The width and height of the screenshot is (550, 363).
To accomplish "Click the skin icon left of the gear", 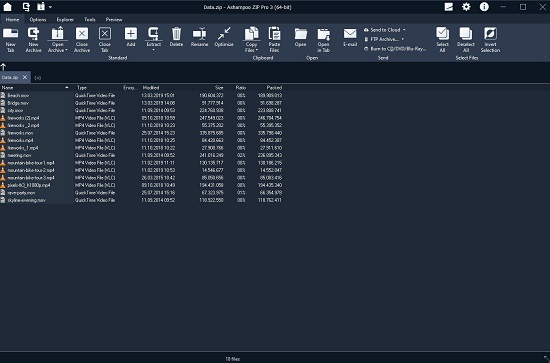I will [x=449, y=7].
